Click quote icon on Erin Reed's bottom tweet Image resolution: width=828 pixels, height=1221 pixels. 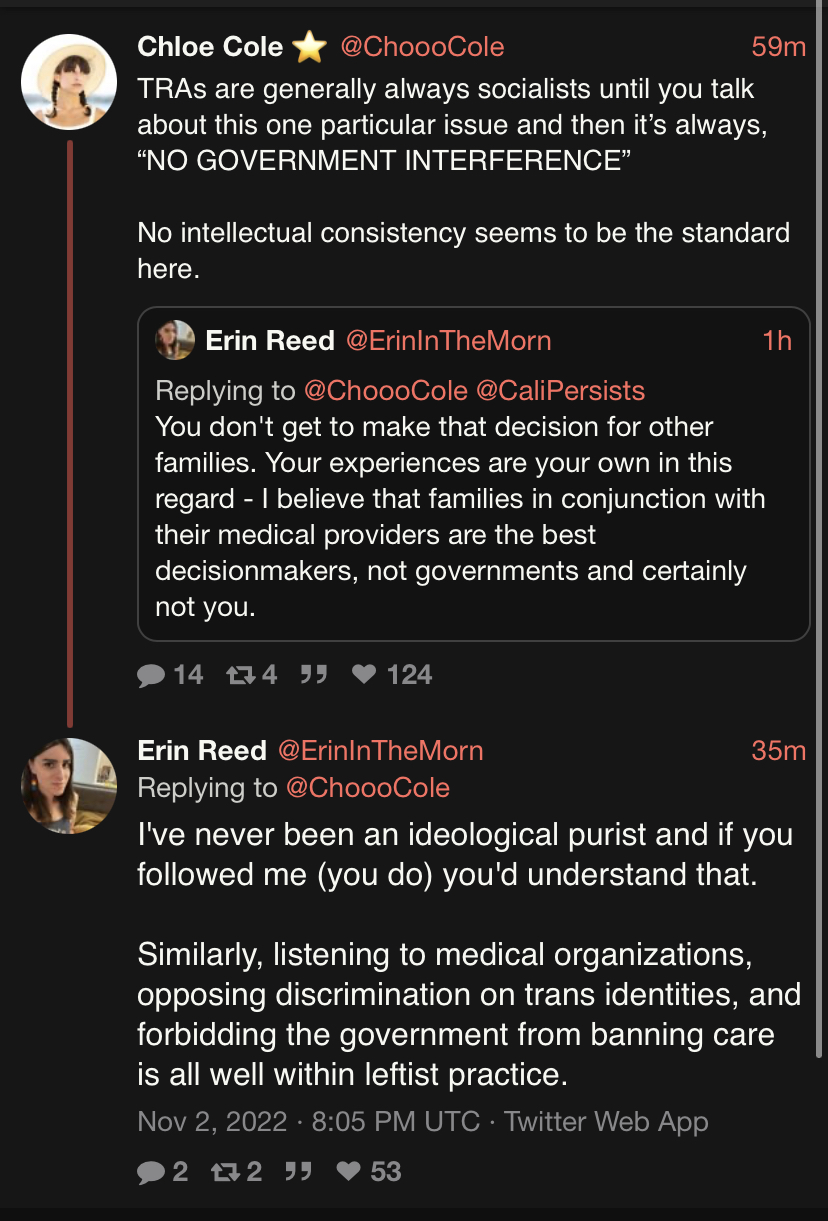(x=297, y=1171)
